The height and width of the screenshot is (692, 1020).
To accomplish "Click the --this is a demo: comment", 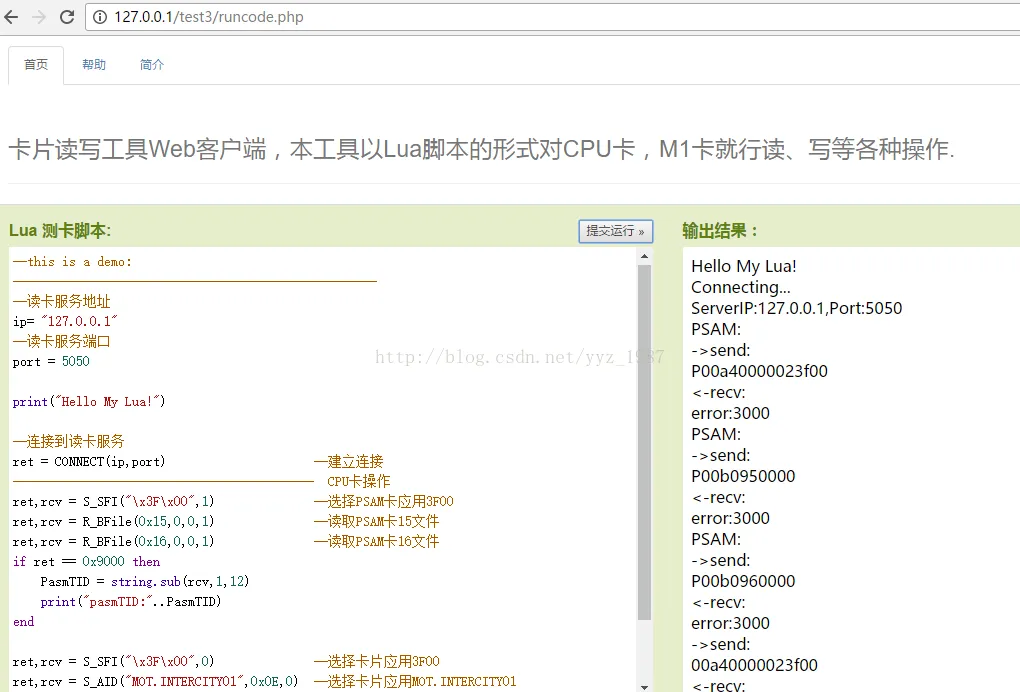I will (x=72, y=261).
